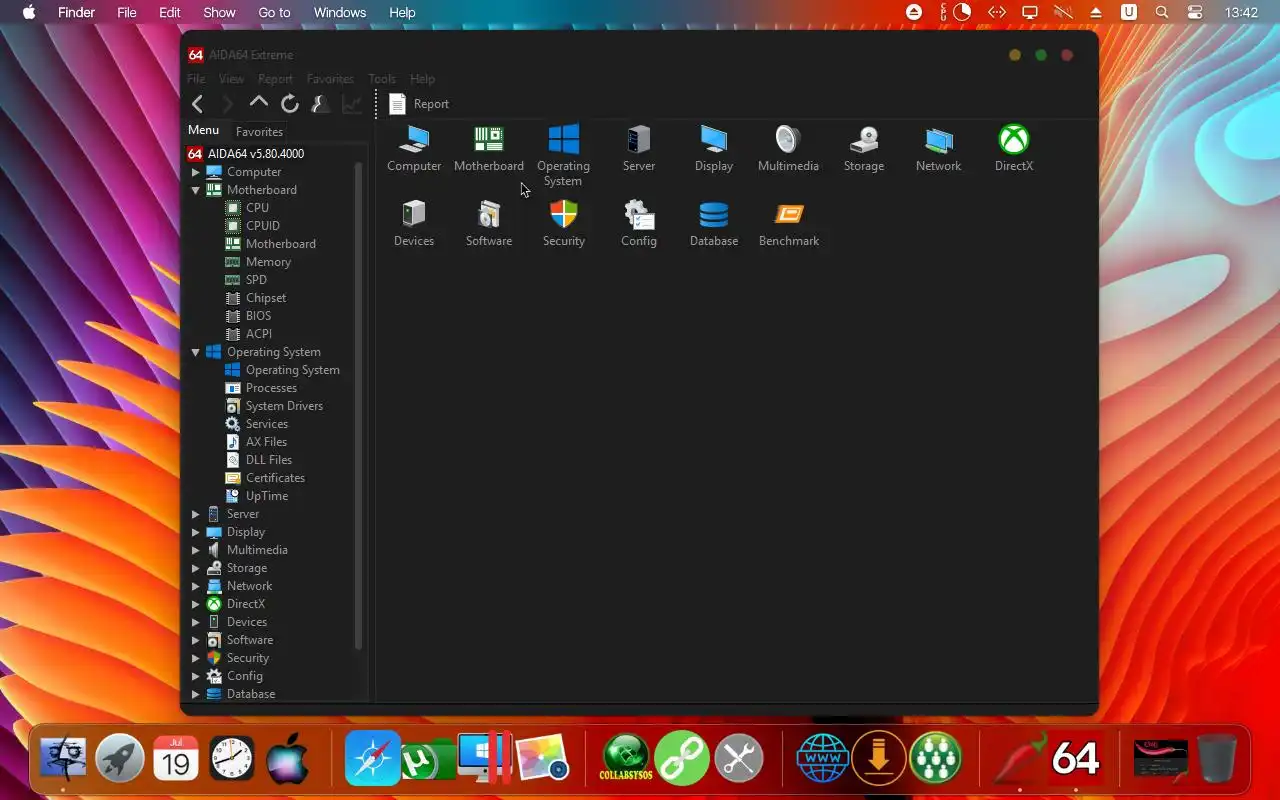Image resolution: width=1280 pixels, height=800 pixels.
Task: Go up one level with up arrow
Action: coord(259,103)
